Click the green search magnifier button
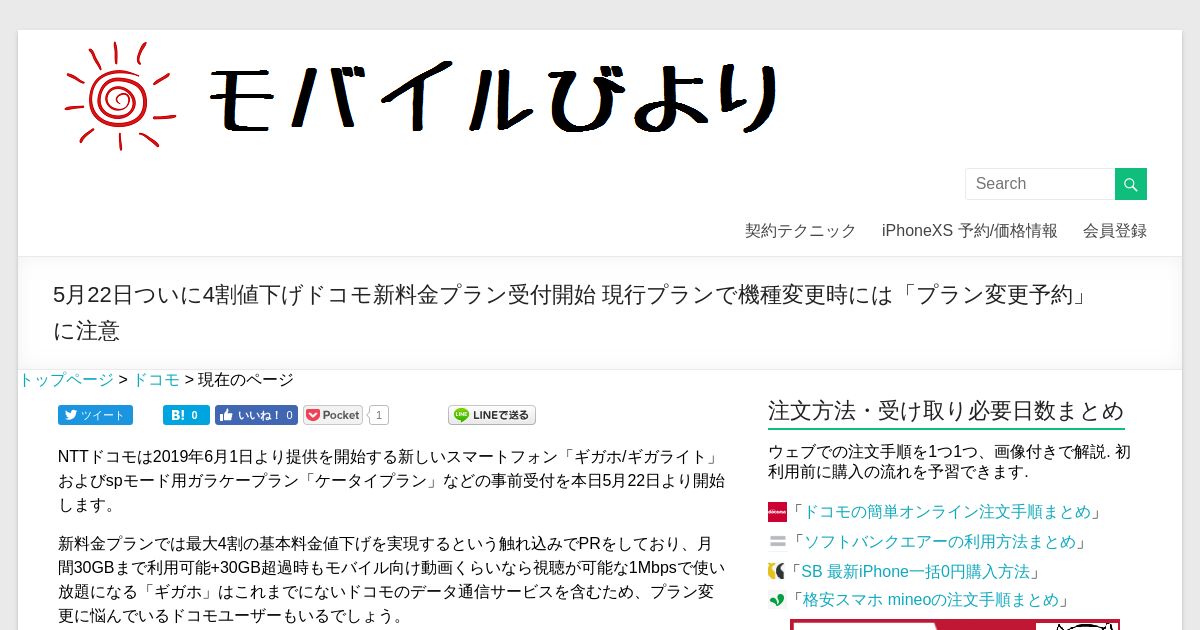This screenshot has width=1200, height=630. click(x=1131, y=184)
